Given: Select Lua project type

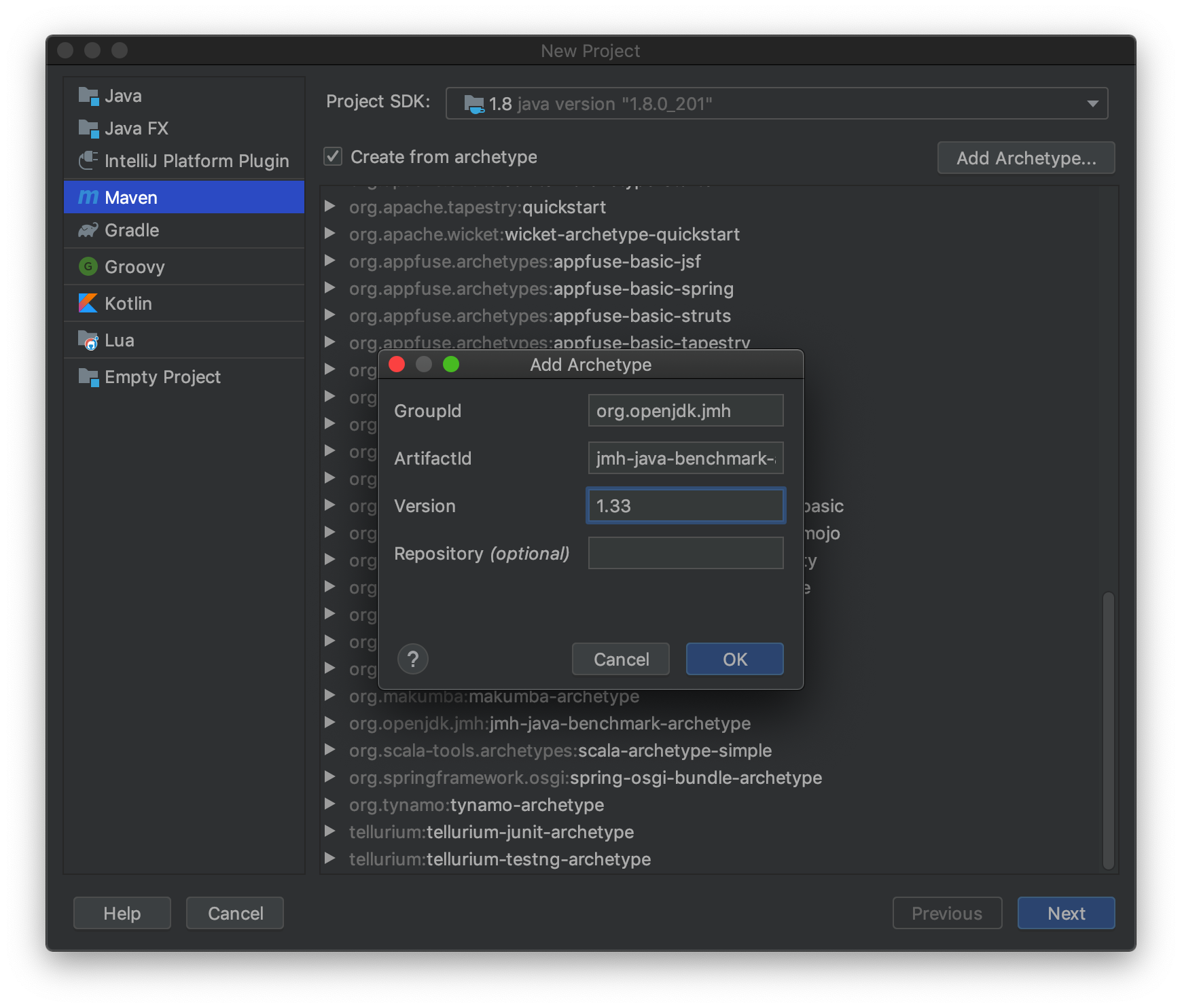Looking at the screenshot, I should [184, 340].
